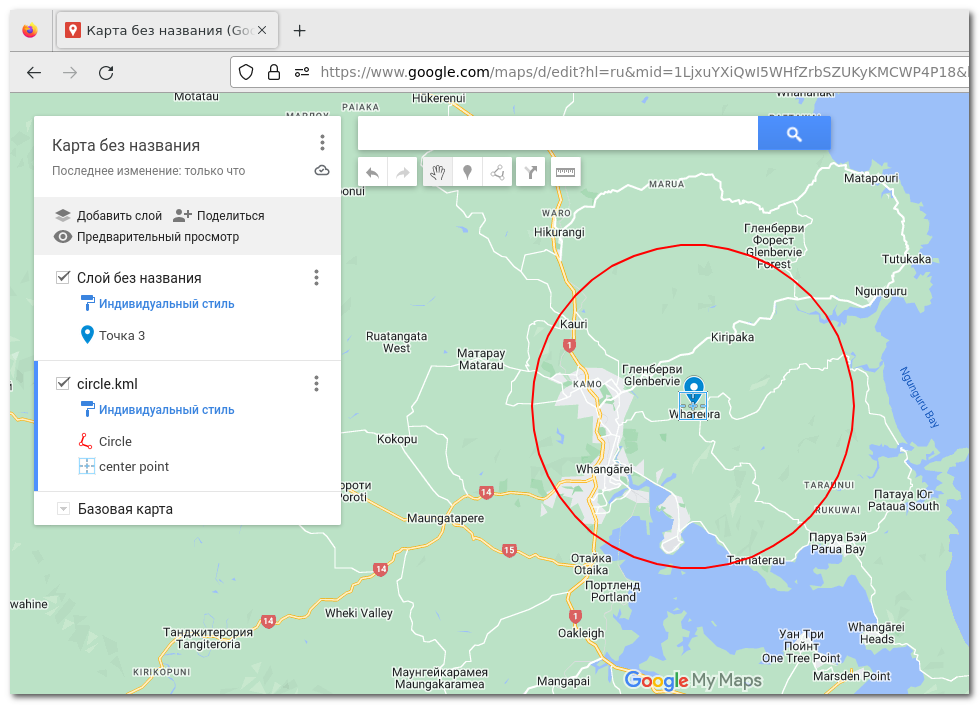
Task: Reload the page with refresh button
Action: point(106,72)
